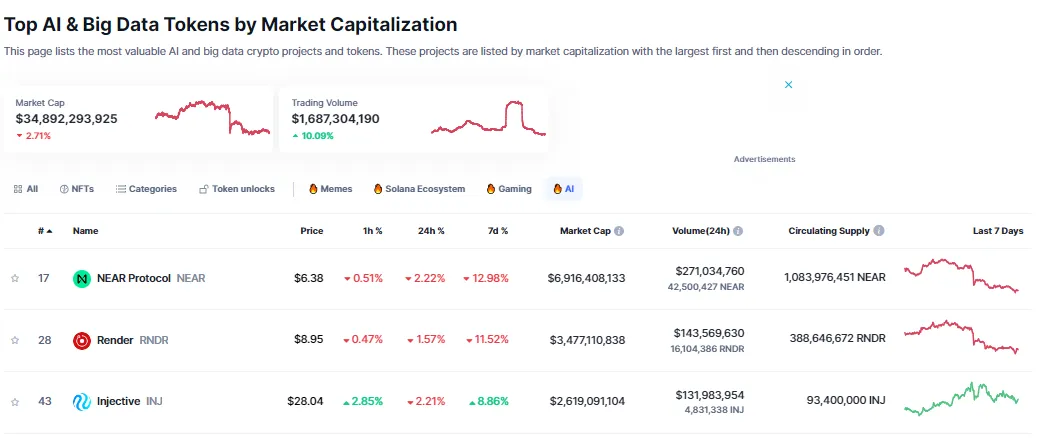Click the Render token logo icon
This screenshot has width=1053, height=438.
pyautogui.click(x=82, y=341)
